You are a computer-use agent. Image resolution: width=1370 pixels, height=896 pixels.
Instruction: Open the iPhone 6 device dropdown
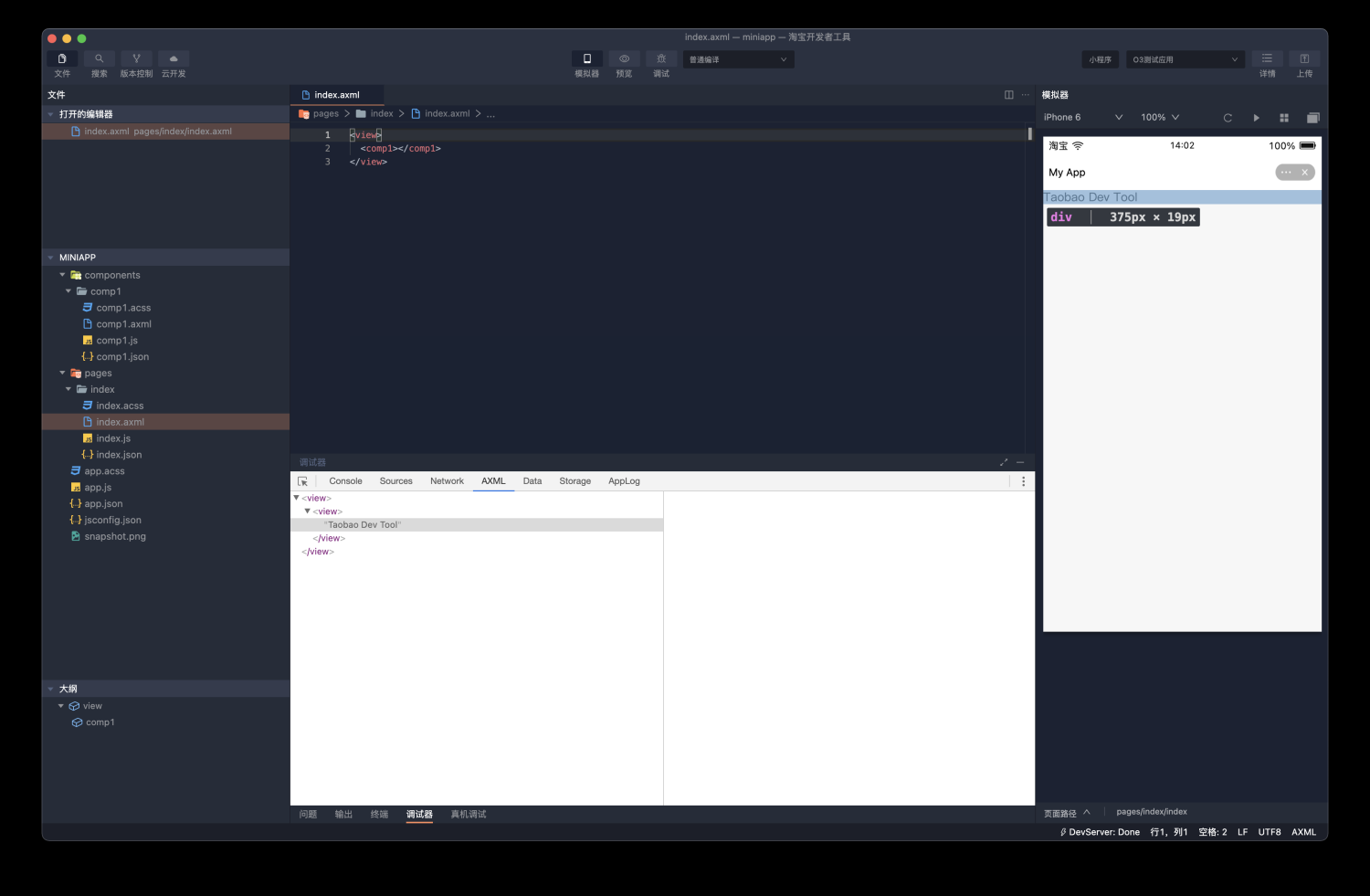tap(1083, 117)
